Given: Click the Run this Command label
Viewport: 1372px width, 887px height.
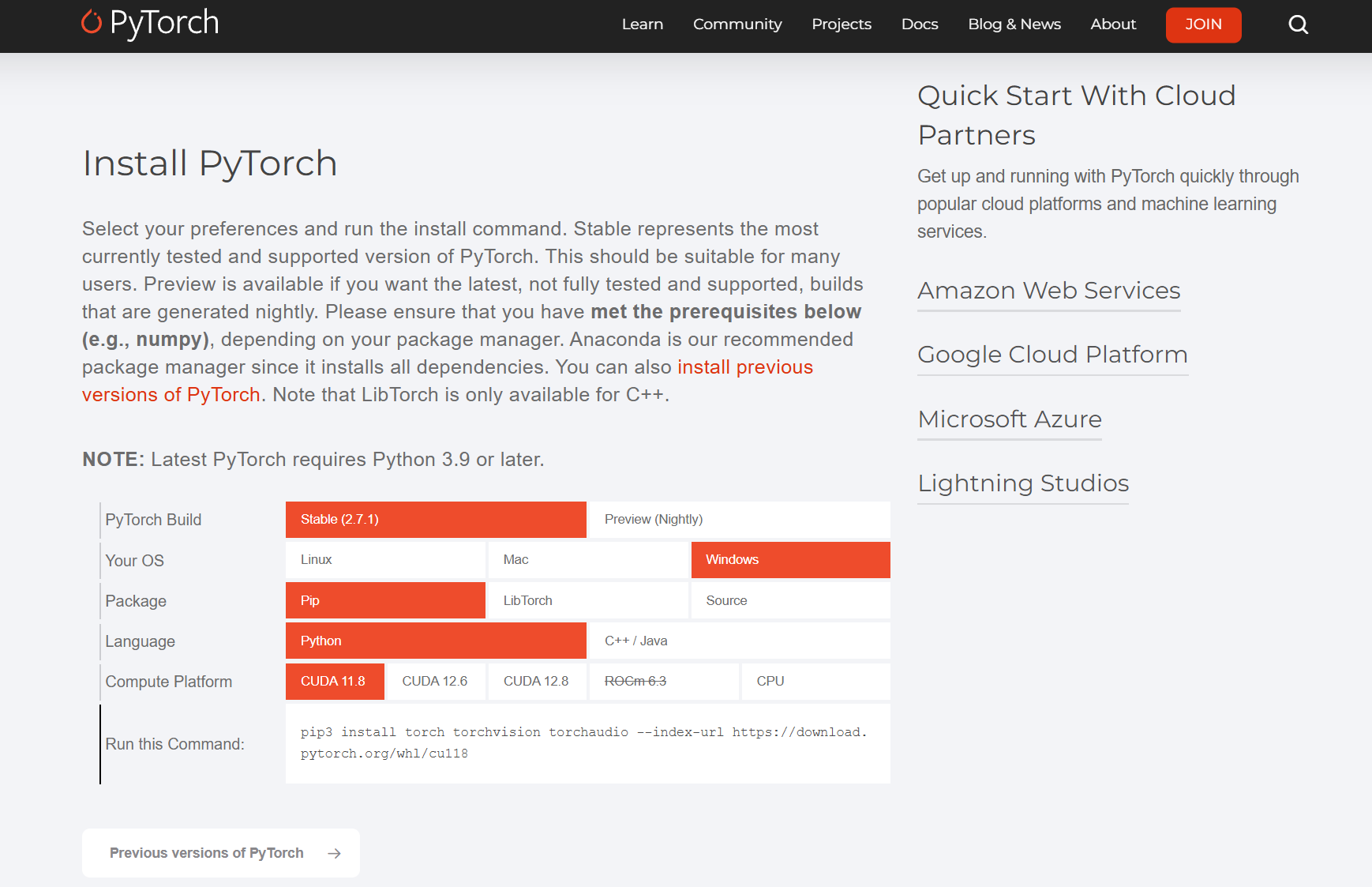Looking at the screenshot, I should [x=174, y=744].
